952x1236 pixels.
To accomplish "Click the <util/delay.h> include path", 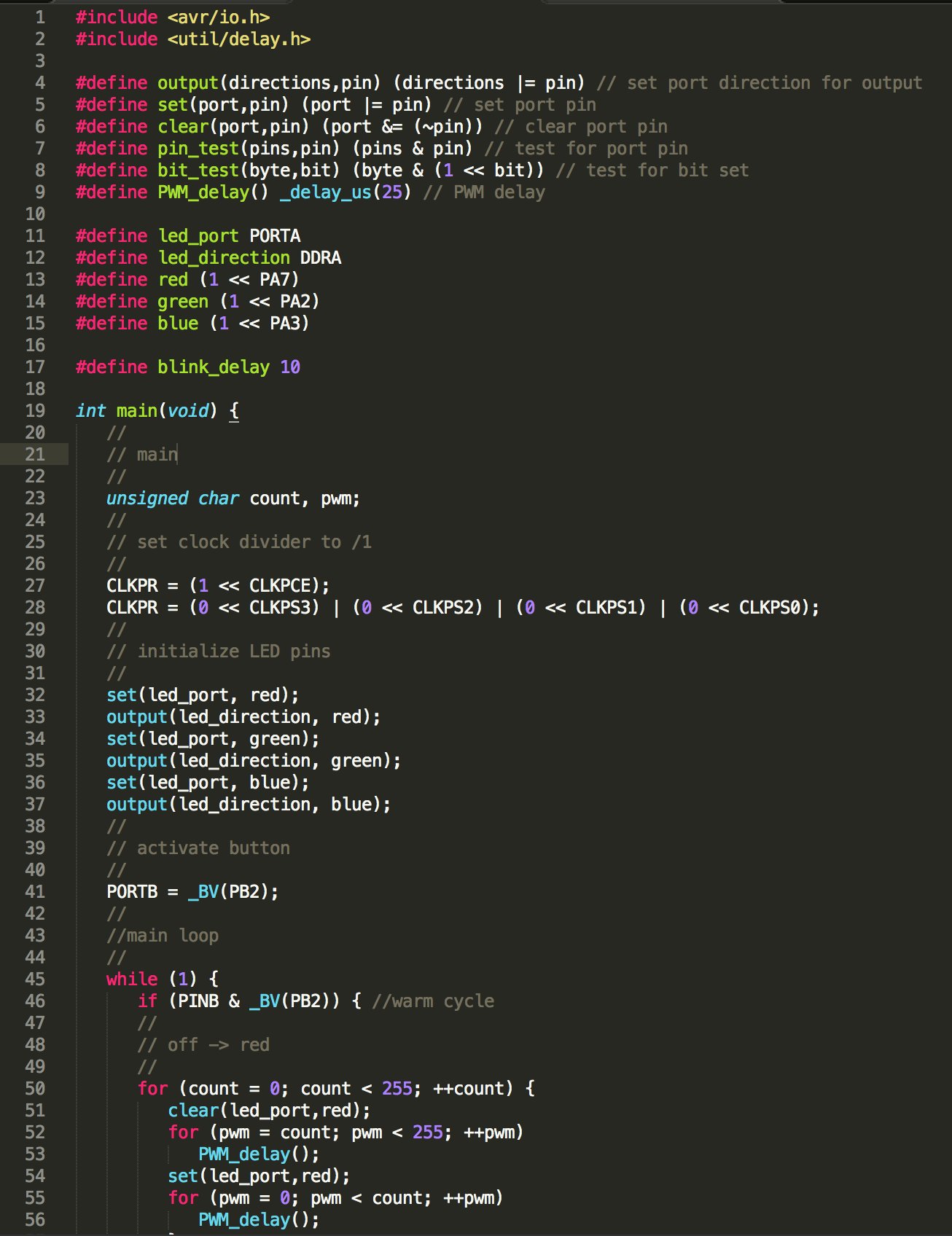I will [239, 39].
